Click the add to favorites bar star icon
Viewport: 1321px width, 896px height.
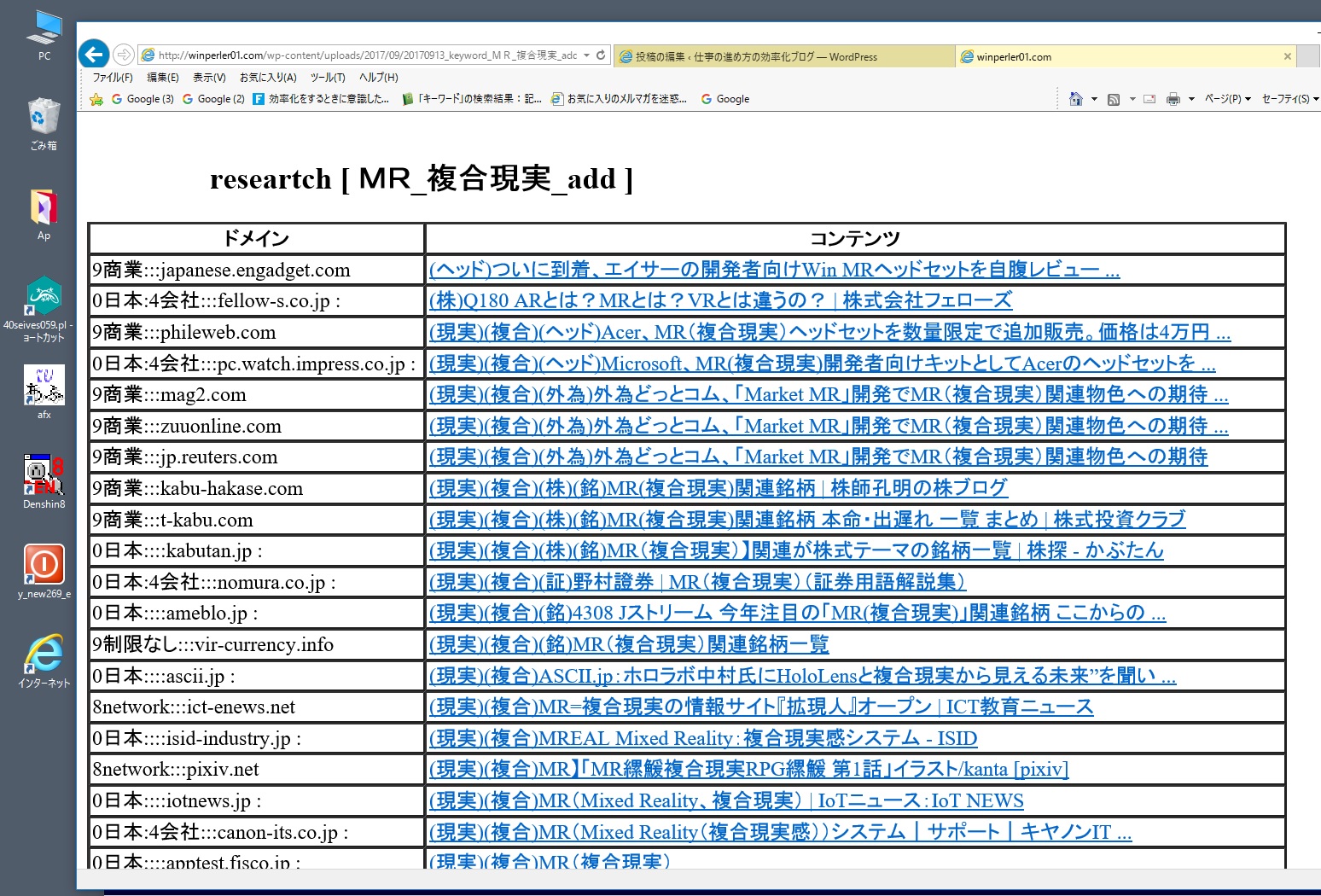tap(96, 99)
